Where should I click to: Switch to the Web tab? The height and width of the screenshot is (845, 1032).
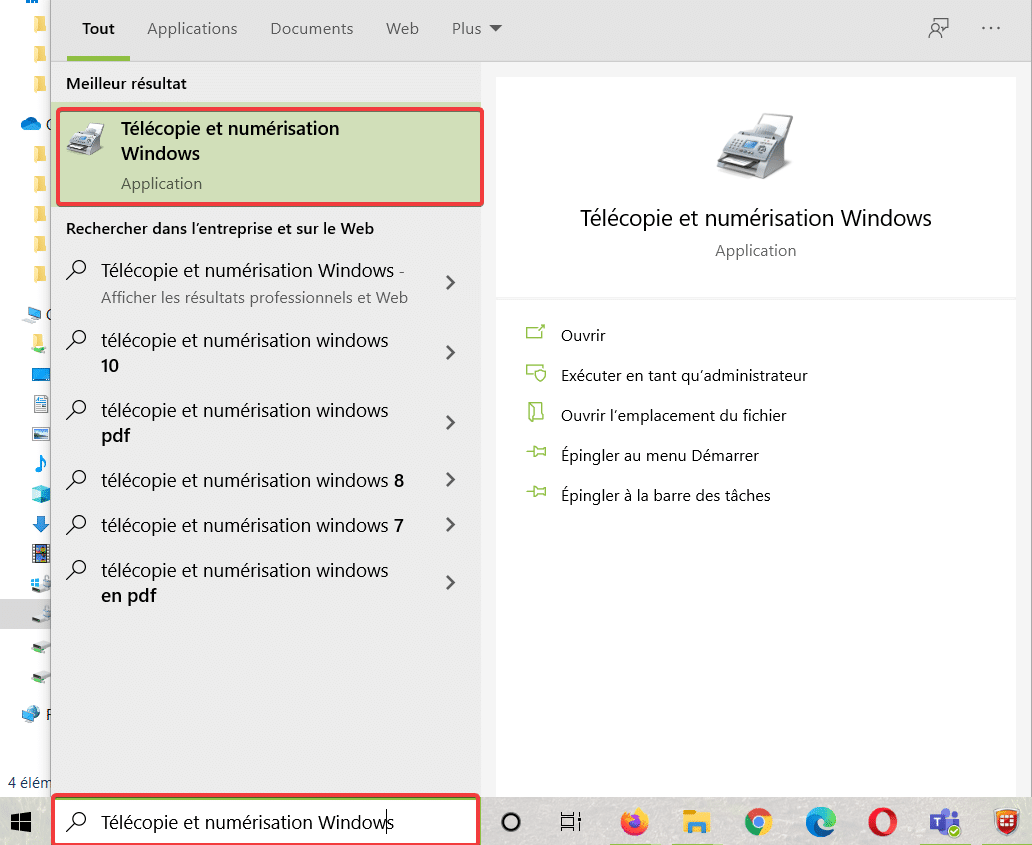[x=402, y=29]
